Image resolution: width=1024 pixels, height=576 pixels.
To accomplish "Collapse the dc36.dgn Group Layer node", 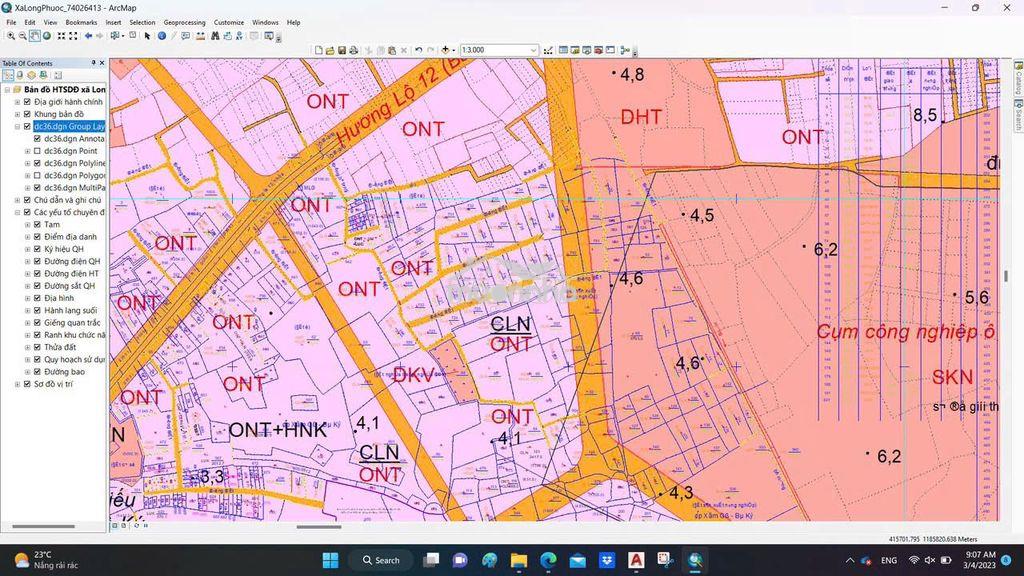I will (18, 127).
